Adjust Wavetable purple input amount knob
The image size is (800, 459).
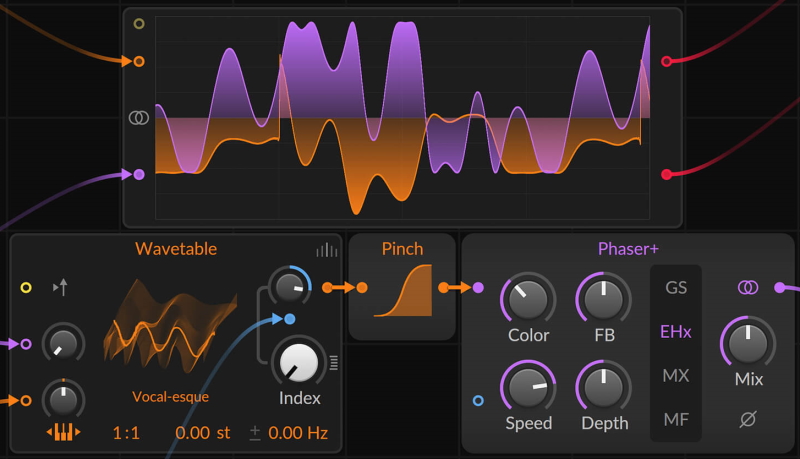point(63,344)
